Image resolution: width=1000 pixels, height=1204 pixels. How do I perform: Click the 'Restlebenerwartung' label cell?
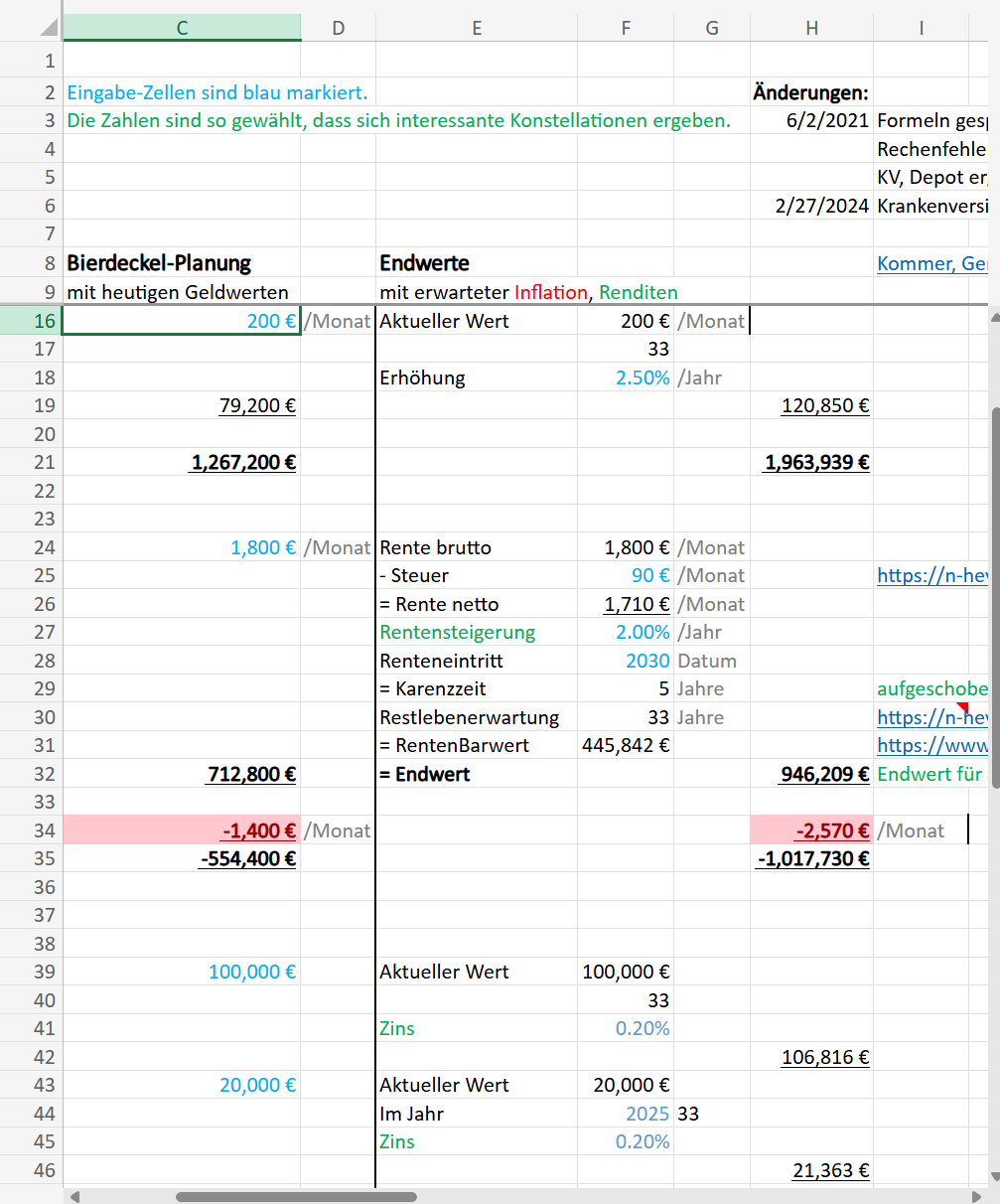point(477,717)
